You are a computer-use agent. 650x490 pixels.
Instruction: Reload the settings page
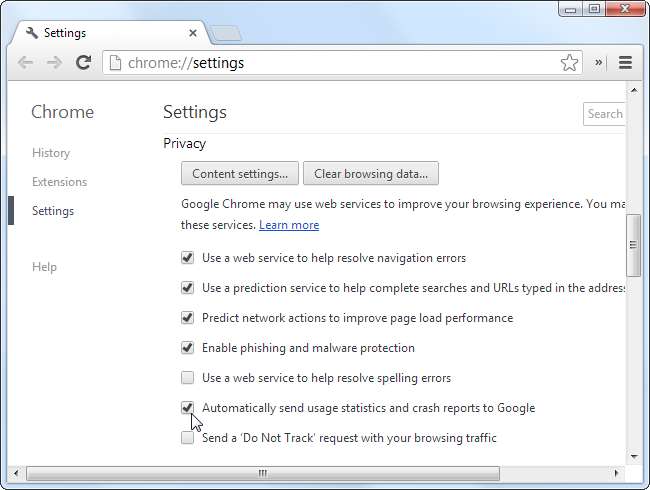coord(84,63)
